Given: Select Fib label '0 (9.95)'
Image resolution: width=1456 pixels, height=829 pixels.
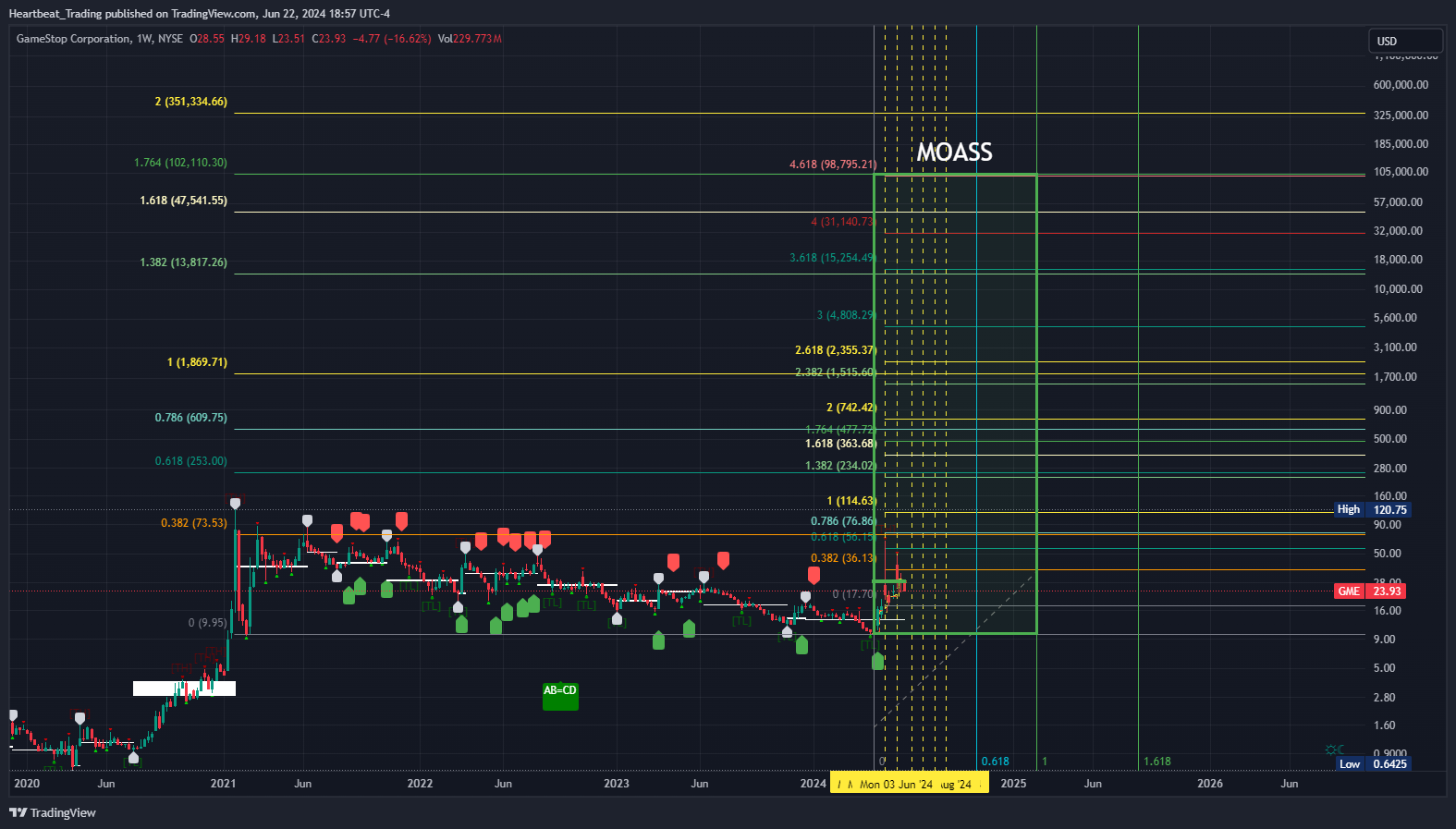Looking at the screenshot, I should tap(207, 623).
